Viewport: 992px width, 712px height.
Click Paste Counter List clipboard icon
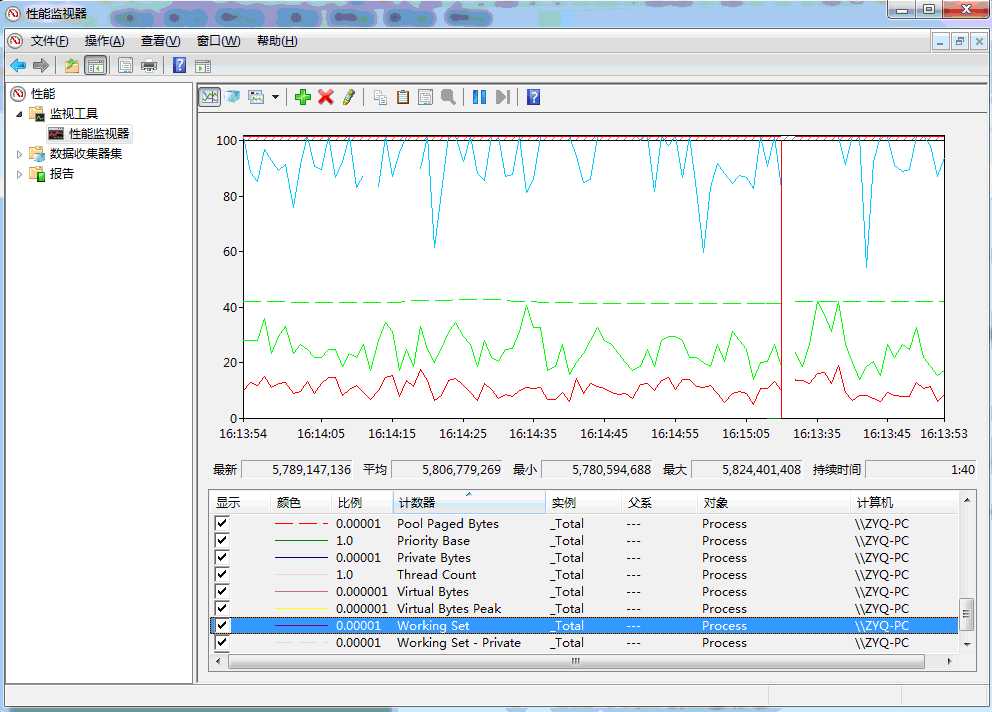pyautogui.click(x=403, y=97)
